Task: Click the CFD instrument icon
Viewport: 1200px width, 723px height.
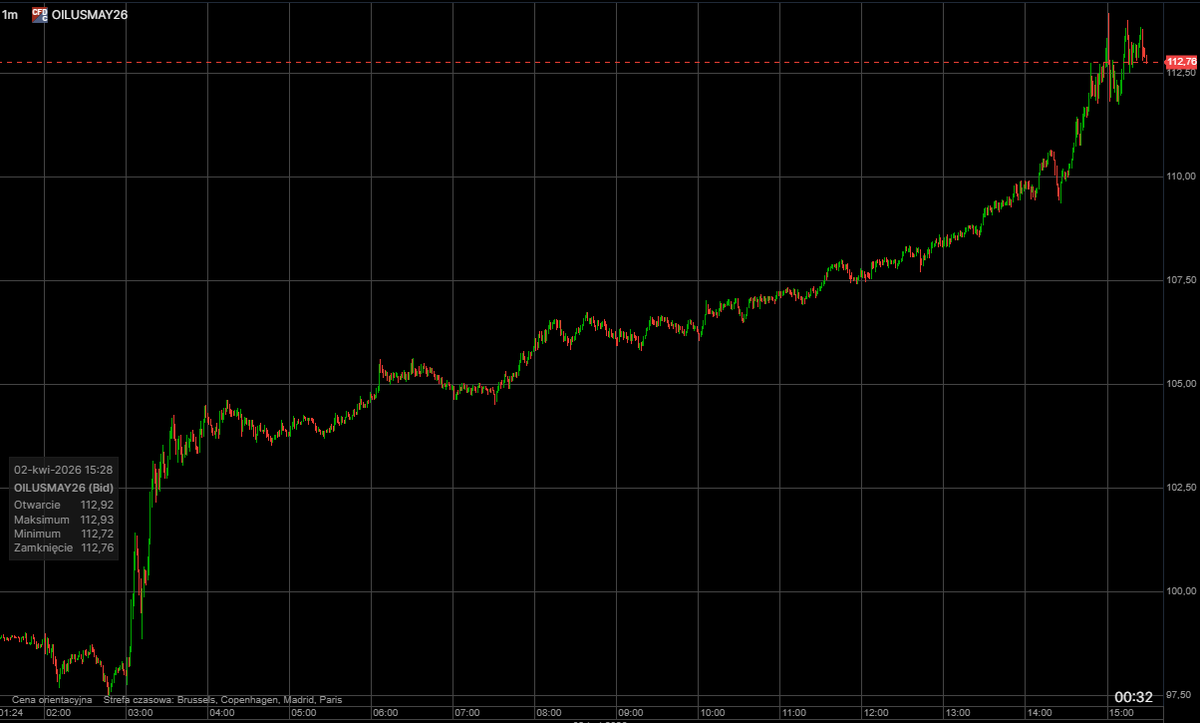Action: click(x=40, y=14)
